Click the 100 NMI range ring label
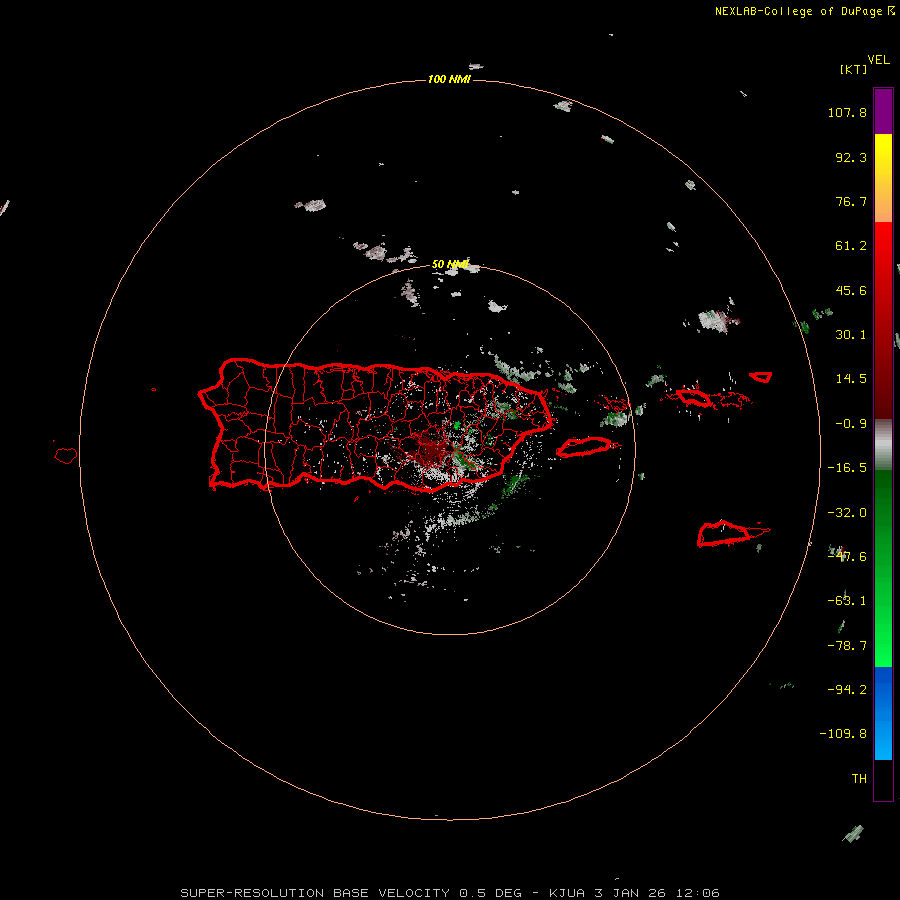The height and width of the screenshot is (900, 900). point(449,79)
